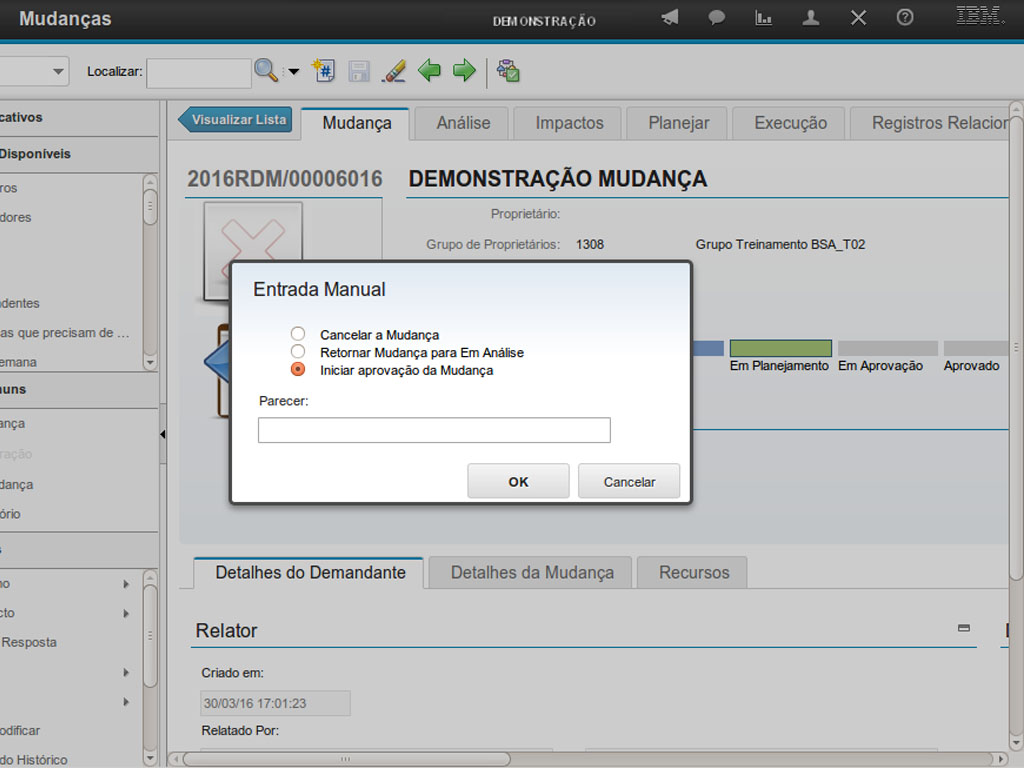Switch to the Análise tab
The image size is (1024, 768).
(x=463, y=123)
